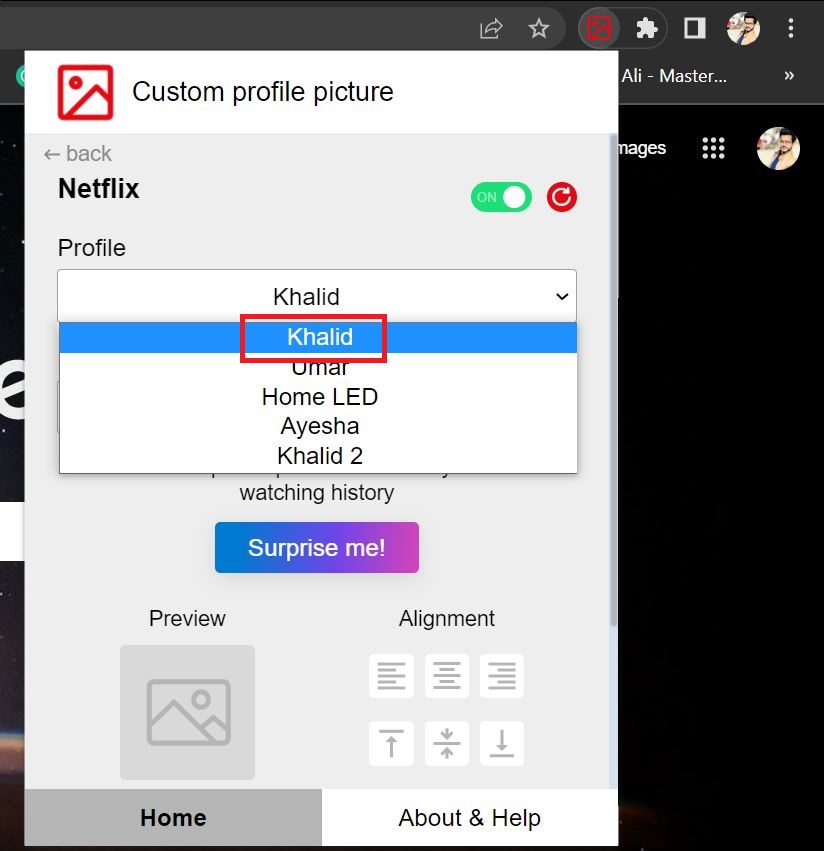Screen dimensions: 824x851
Task: Select the right alignment icon
Action: 501,676
